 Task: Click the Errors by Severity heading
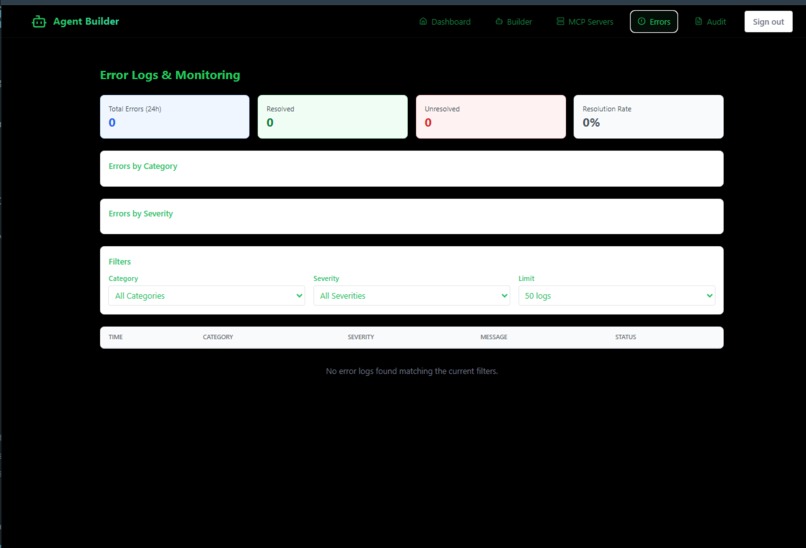[141, 213]
